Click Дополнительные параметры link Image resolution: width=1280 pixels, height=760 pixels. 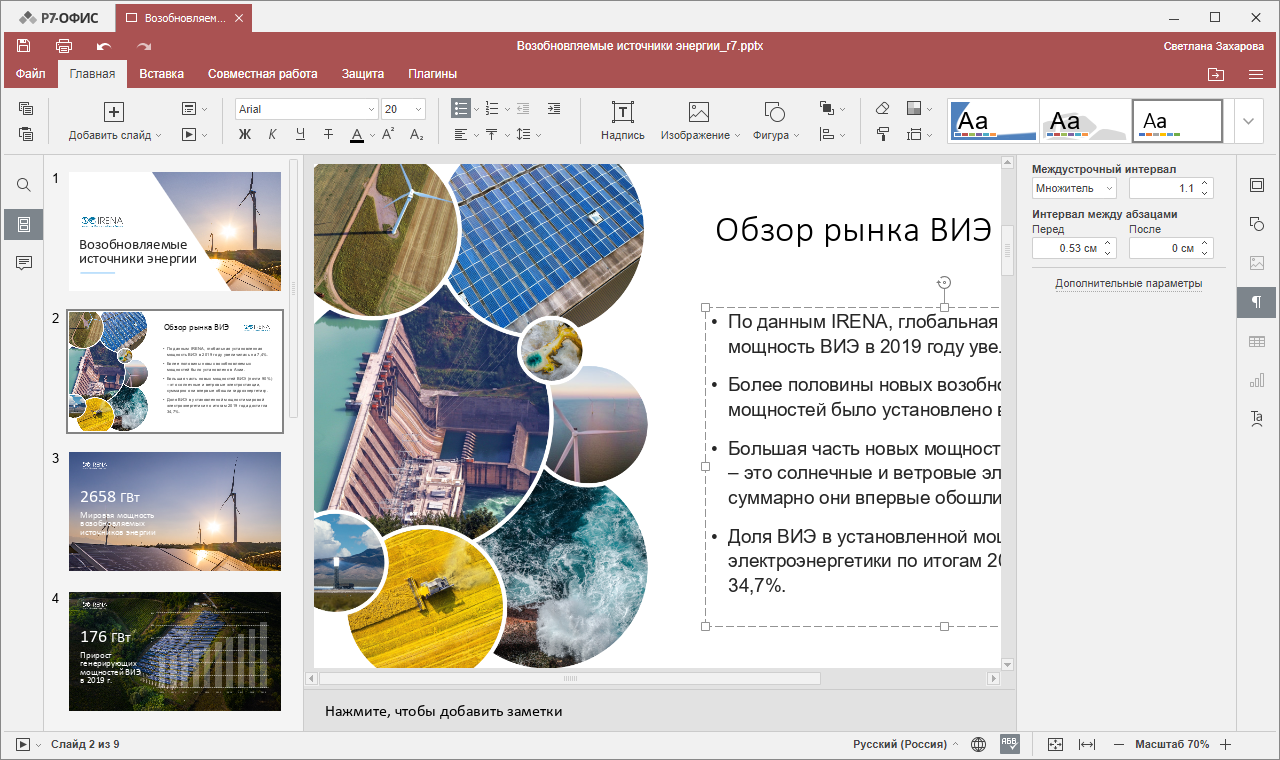pyautogui.click(x=1128, y=284)
